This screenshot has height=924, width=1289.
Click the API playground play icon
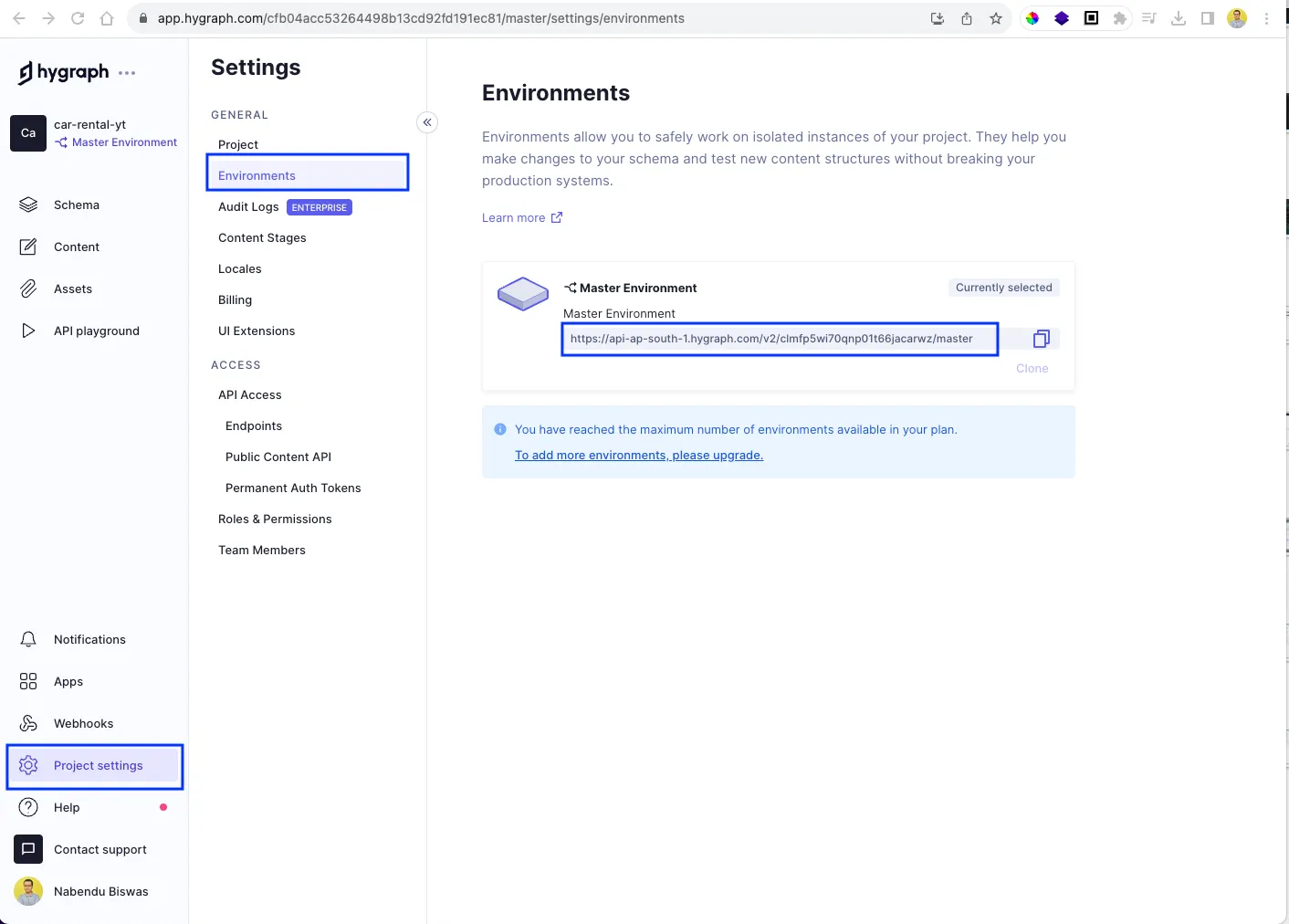(28, 331)
